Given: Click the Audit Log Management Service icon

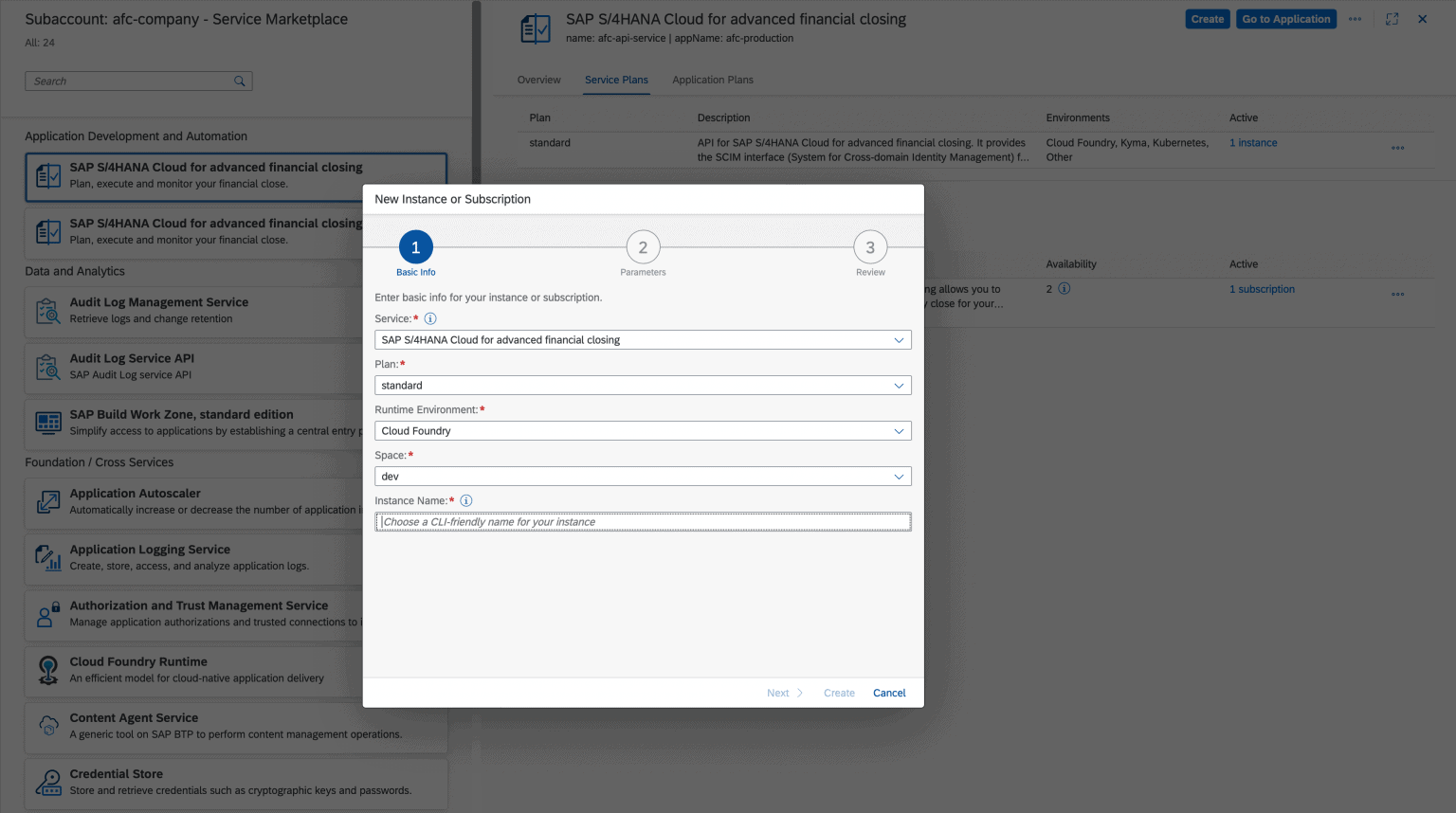Looking at the screenshot, I should [48, 312].
